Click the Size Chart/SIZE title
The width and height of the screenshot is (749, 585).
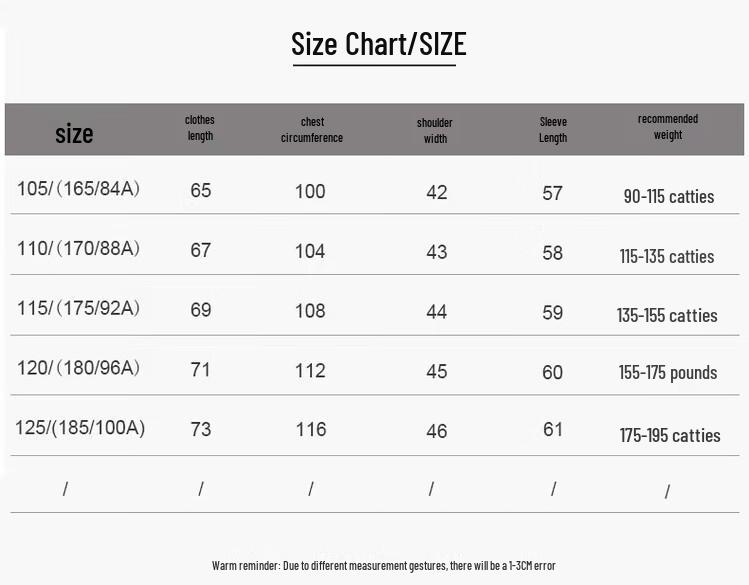[378, 44]
